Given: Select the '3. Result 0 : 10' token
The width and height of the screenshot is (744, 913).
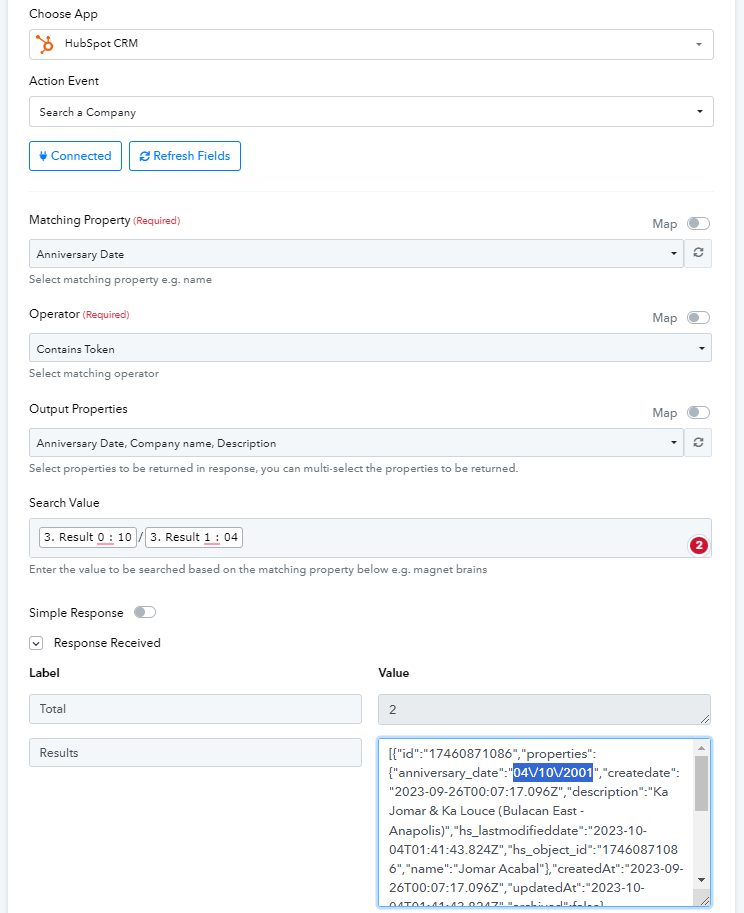Looking at the screenshot, I should [x=88, y=537].
